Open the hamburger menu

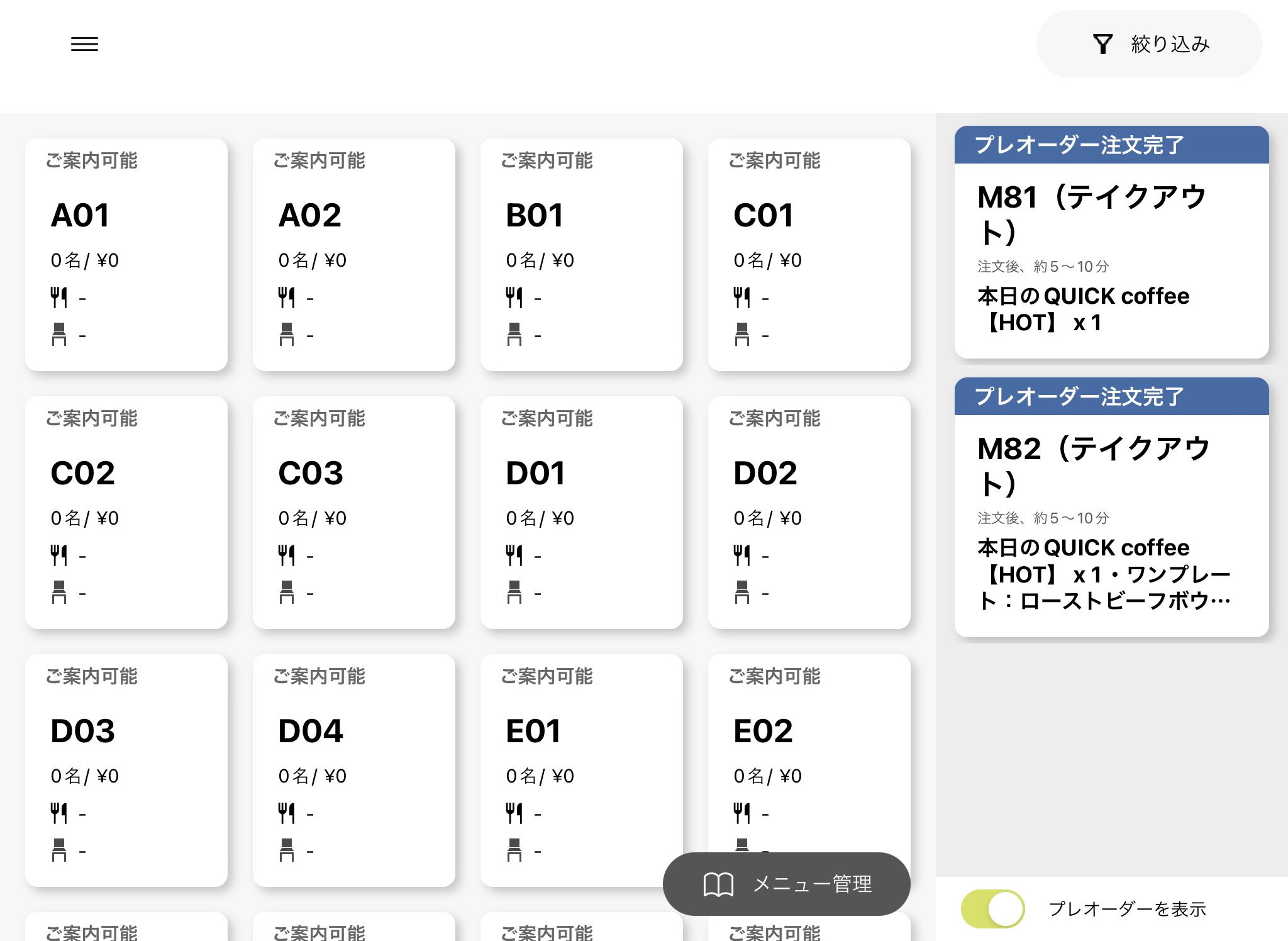[x=84, y=44]
